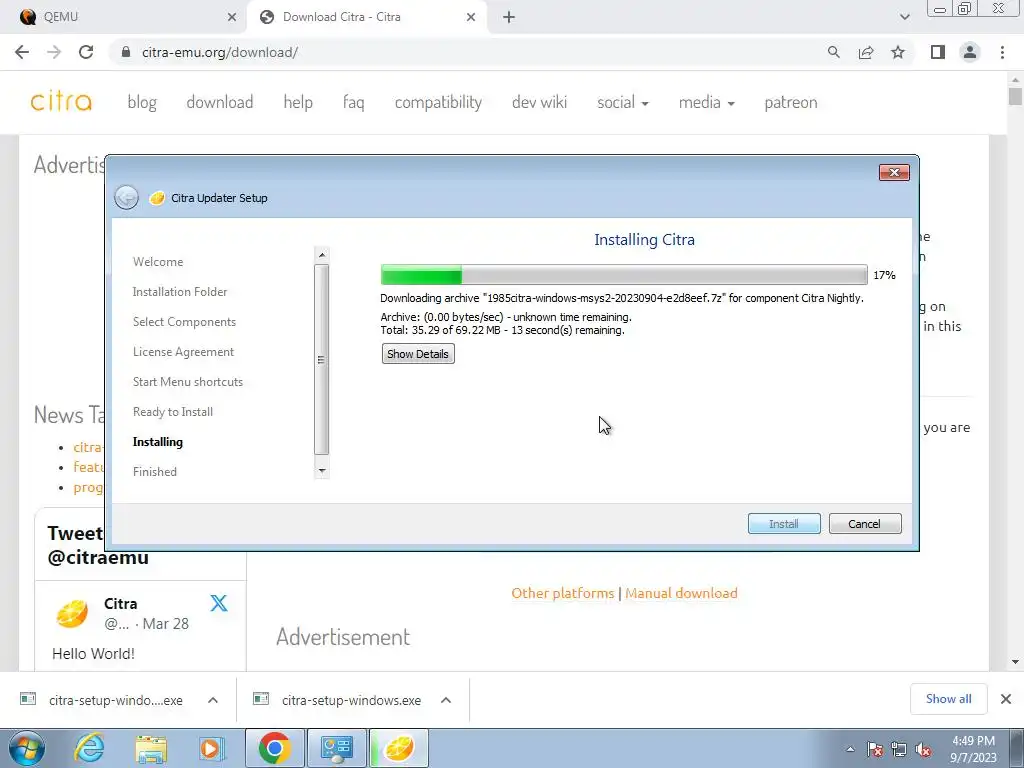Open a new Chrome tab

coord(509,18)
